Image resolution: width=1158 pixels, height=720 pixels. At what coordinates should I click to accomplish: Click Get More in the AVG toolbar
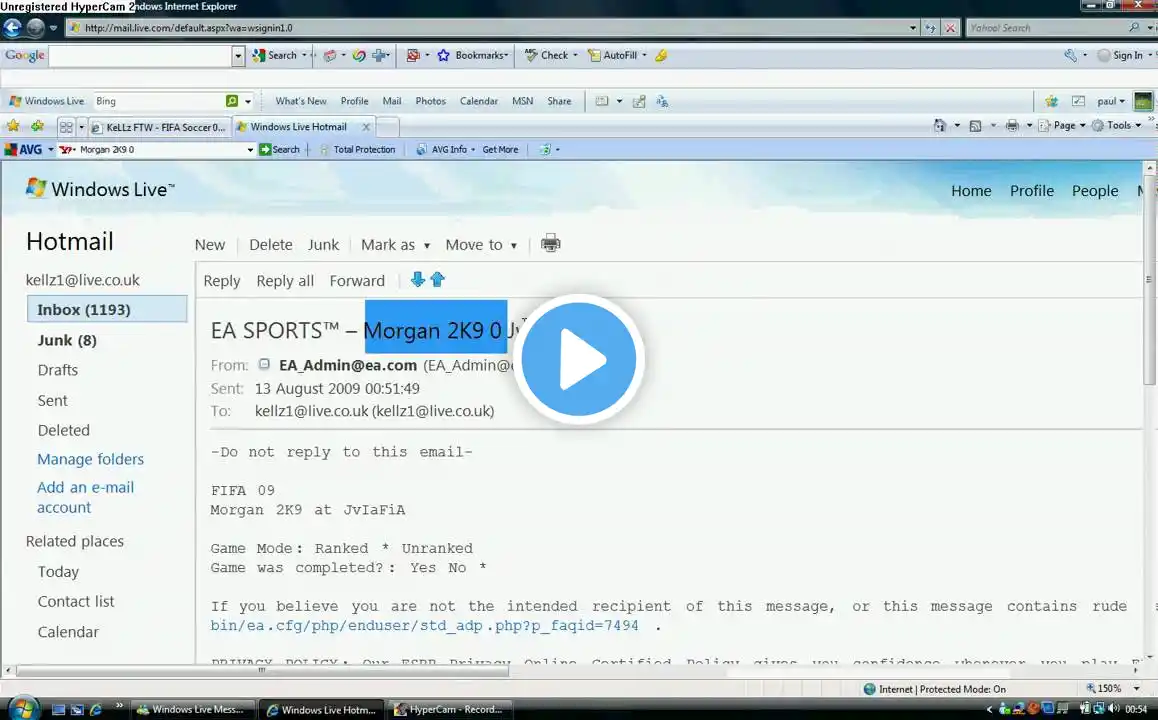coord(500,149)
